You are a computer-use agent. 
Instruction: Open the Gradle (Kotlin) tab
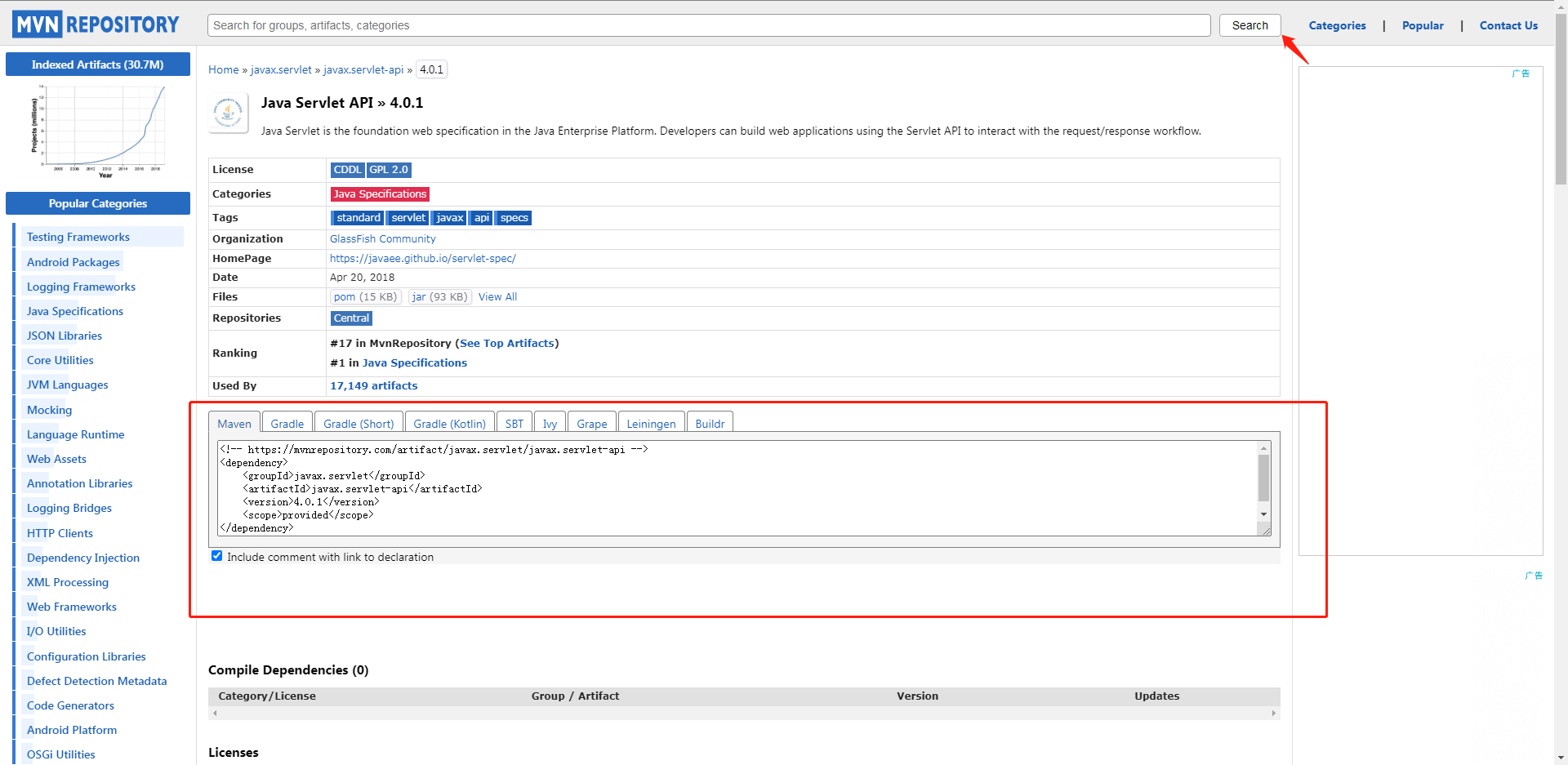click(450, 423)
